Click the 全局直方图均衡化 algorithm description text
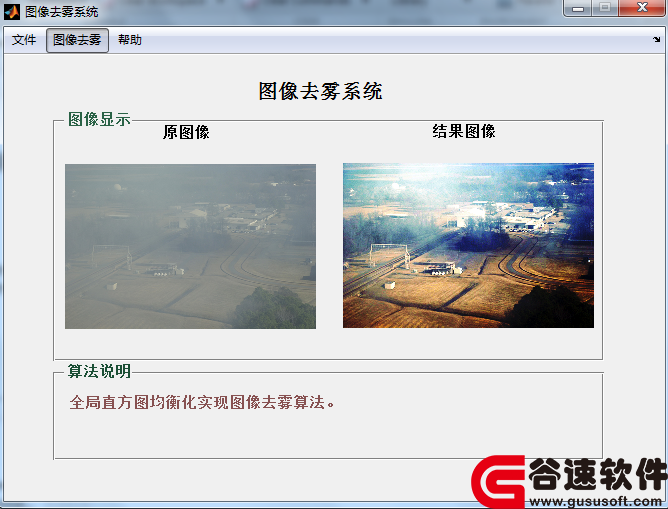The height and width of the screenshot is (509, 668). click(x=202, y=402)
